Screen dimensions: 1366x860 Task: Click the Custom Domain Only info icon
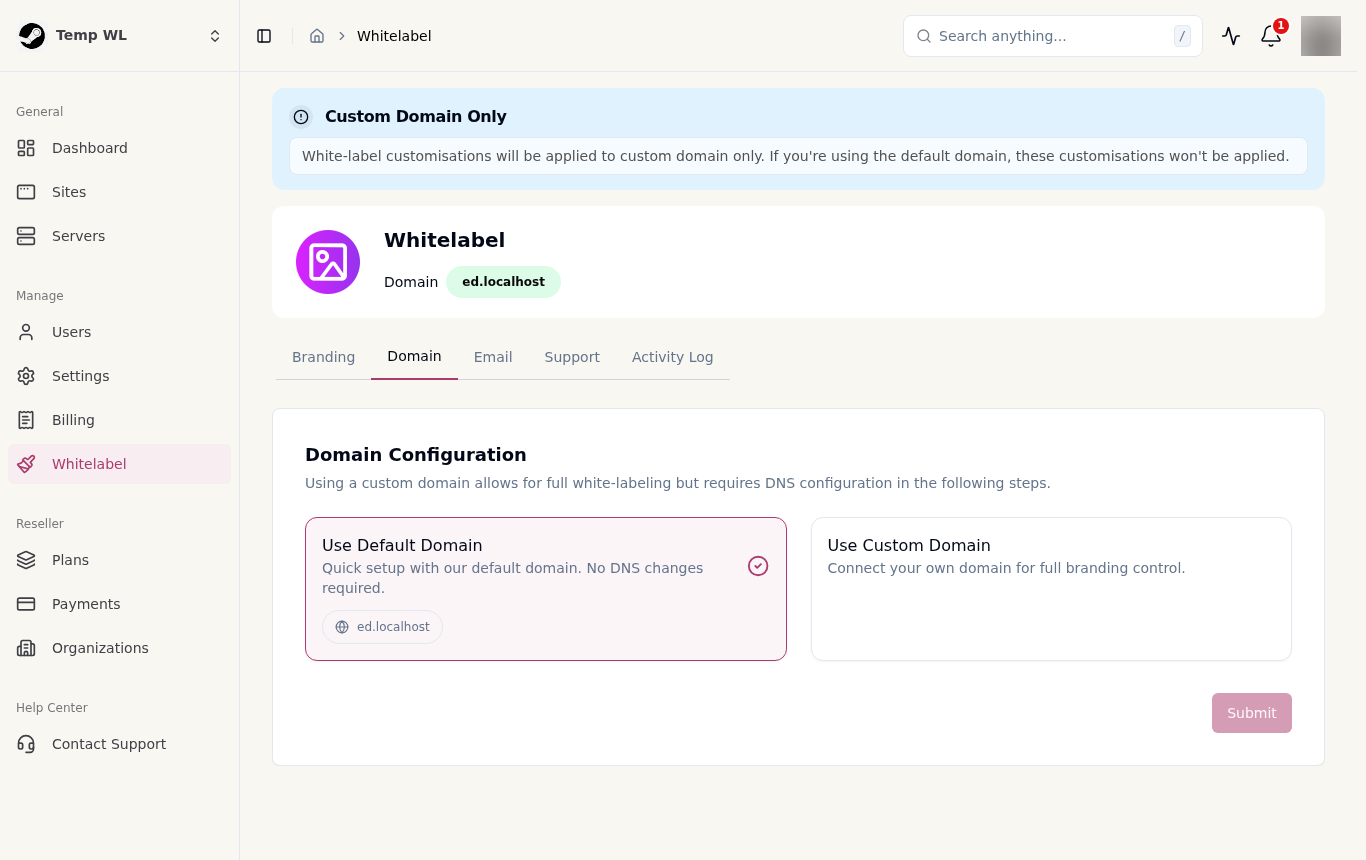(301, 117)
